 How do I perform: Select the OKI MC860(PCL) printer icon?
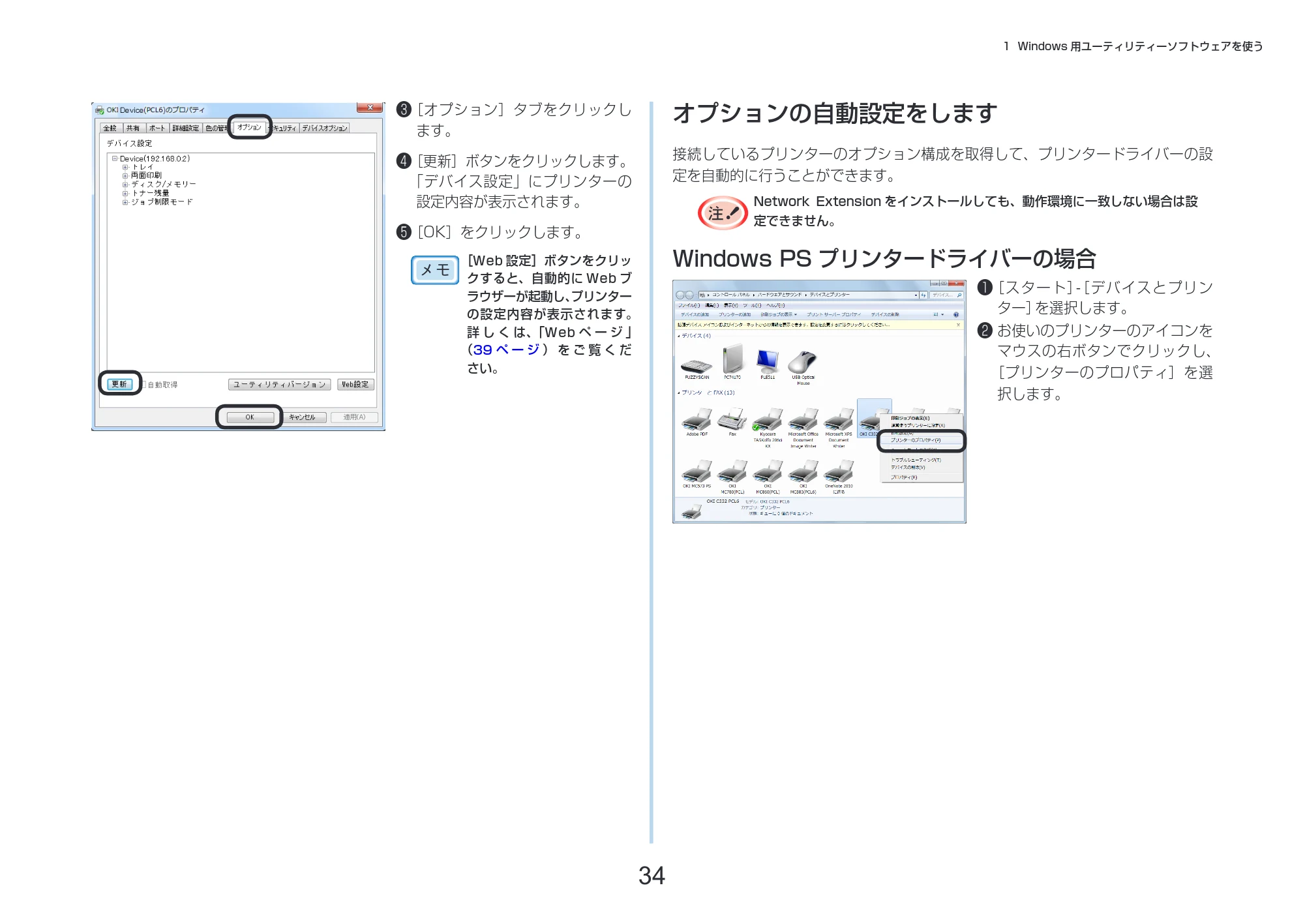pyautogui.click(x=768, y=471)
